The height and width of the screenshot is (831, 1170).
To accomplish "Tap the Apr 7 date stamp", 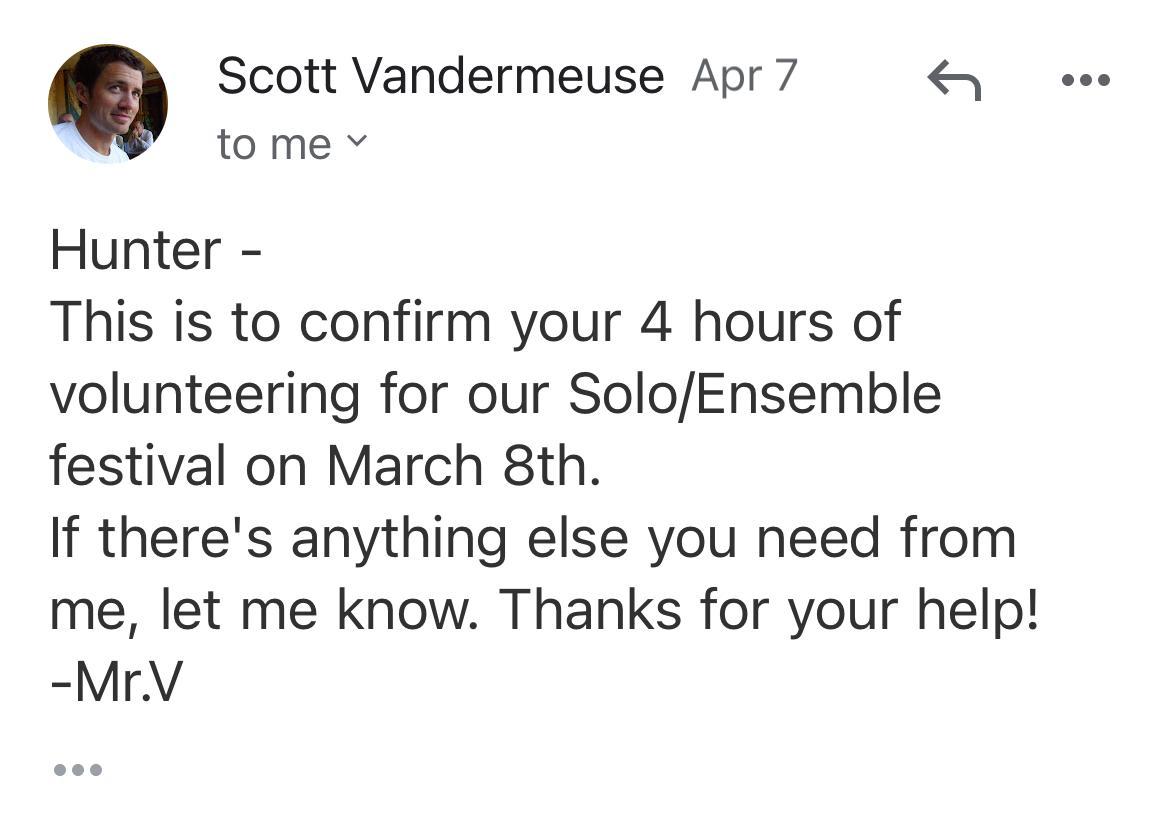I will [744, 76].
